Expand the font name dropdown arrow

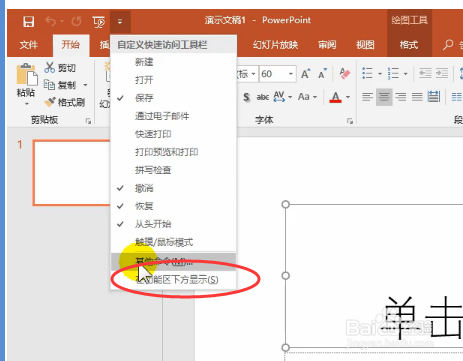pyautogui.click(x=254, y=74)
